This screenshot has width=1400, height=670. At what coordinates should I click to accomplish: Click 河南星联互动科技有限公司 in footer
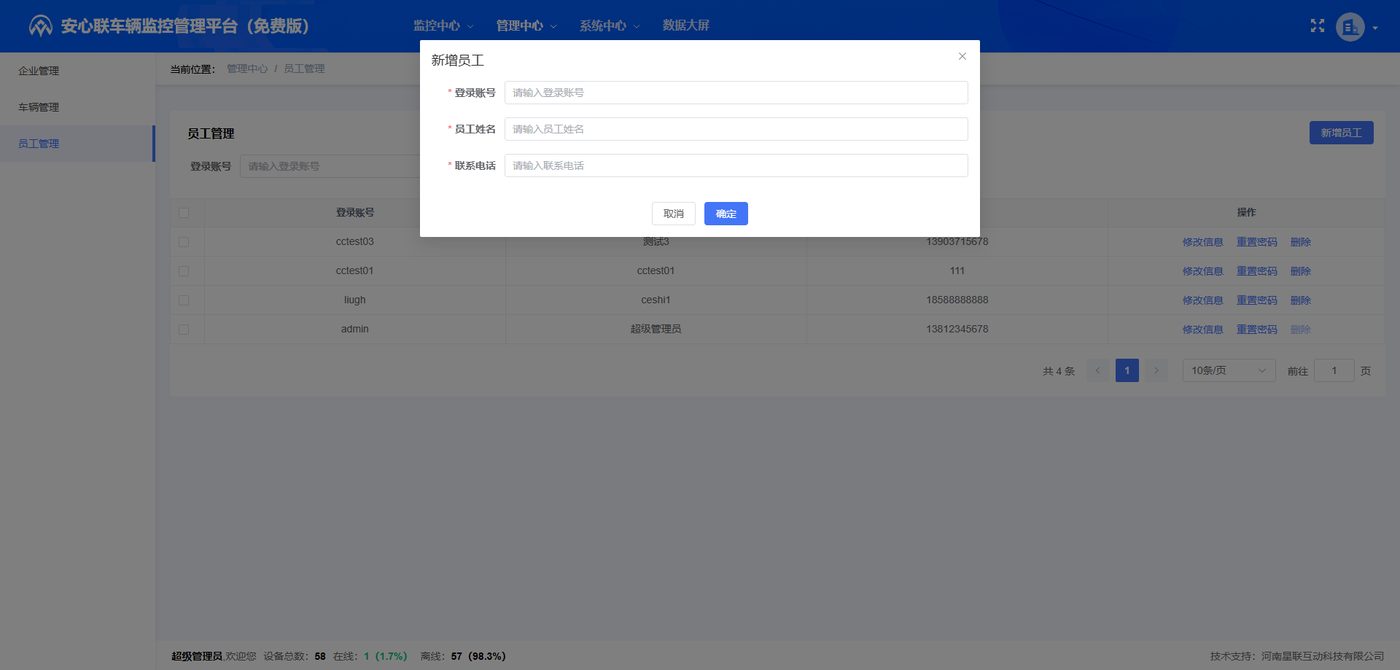point(1322,656)
